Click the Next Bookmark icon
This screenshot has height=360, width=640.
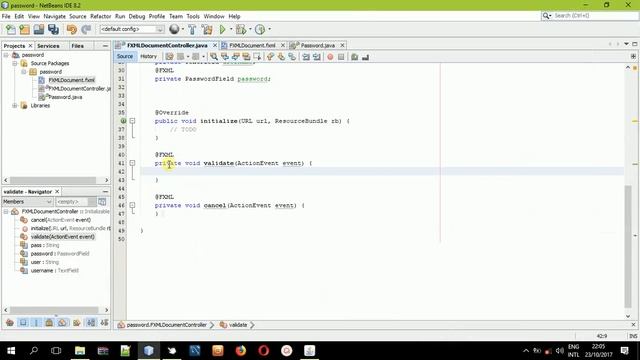(x=281, y=57)
